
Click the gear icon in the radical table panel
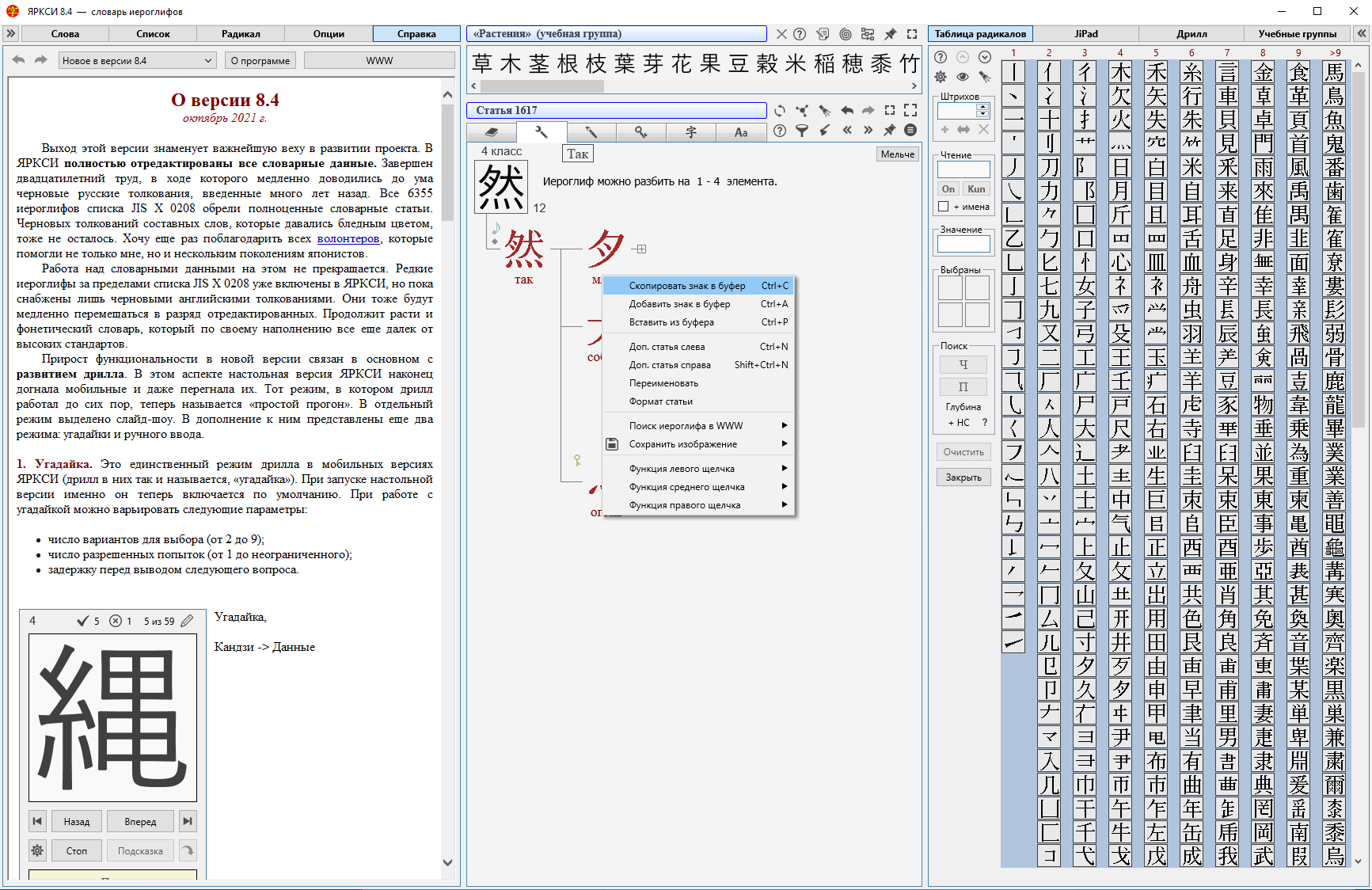pos(941,77)
